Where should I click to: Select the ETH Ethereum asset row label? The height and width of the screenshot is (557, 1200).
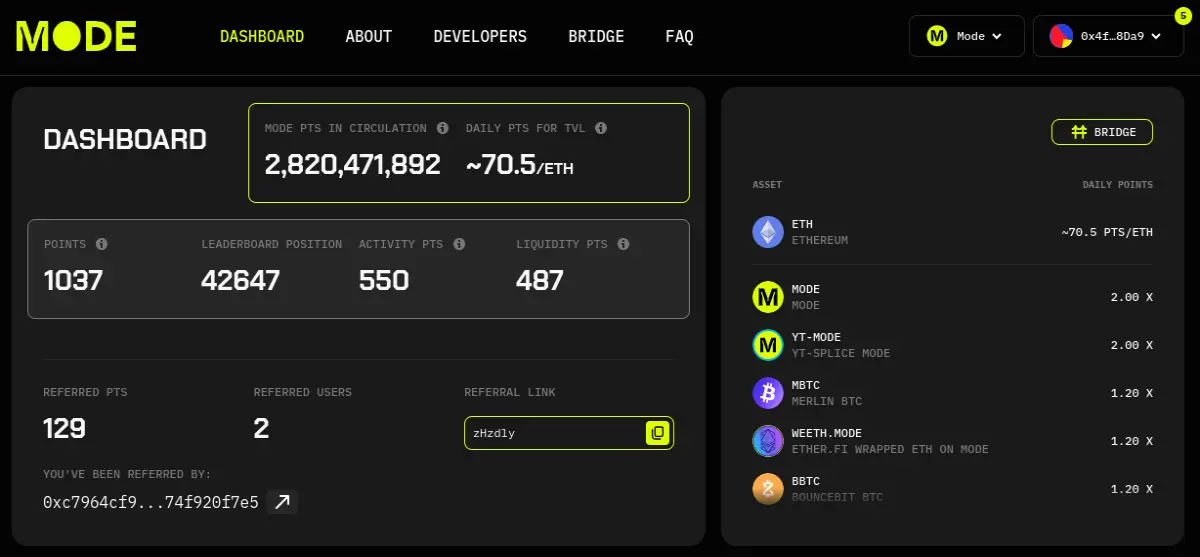pyautogui.click(x=819, y=232)
